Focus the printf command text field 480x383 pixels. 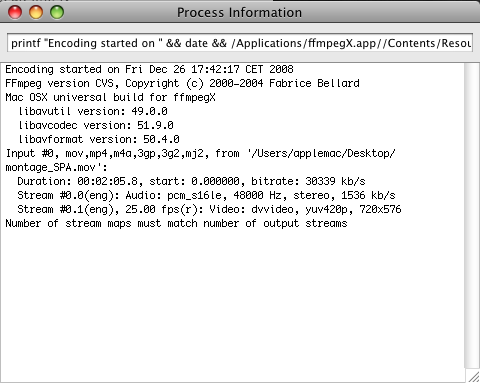click(x=240, y=43)
